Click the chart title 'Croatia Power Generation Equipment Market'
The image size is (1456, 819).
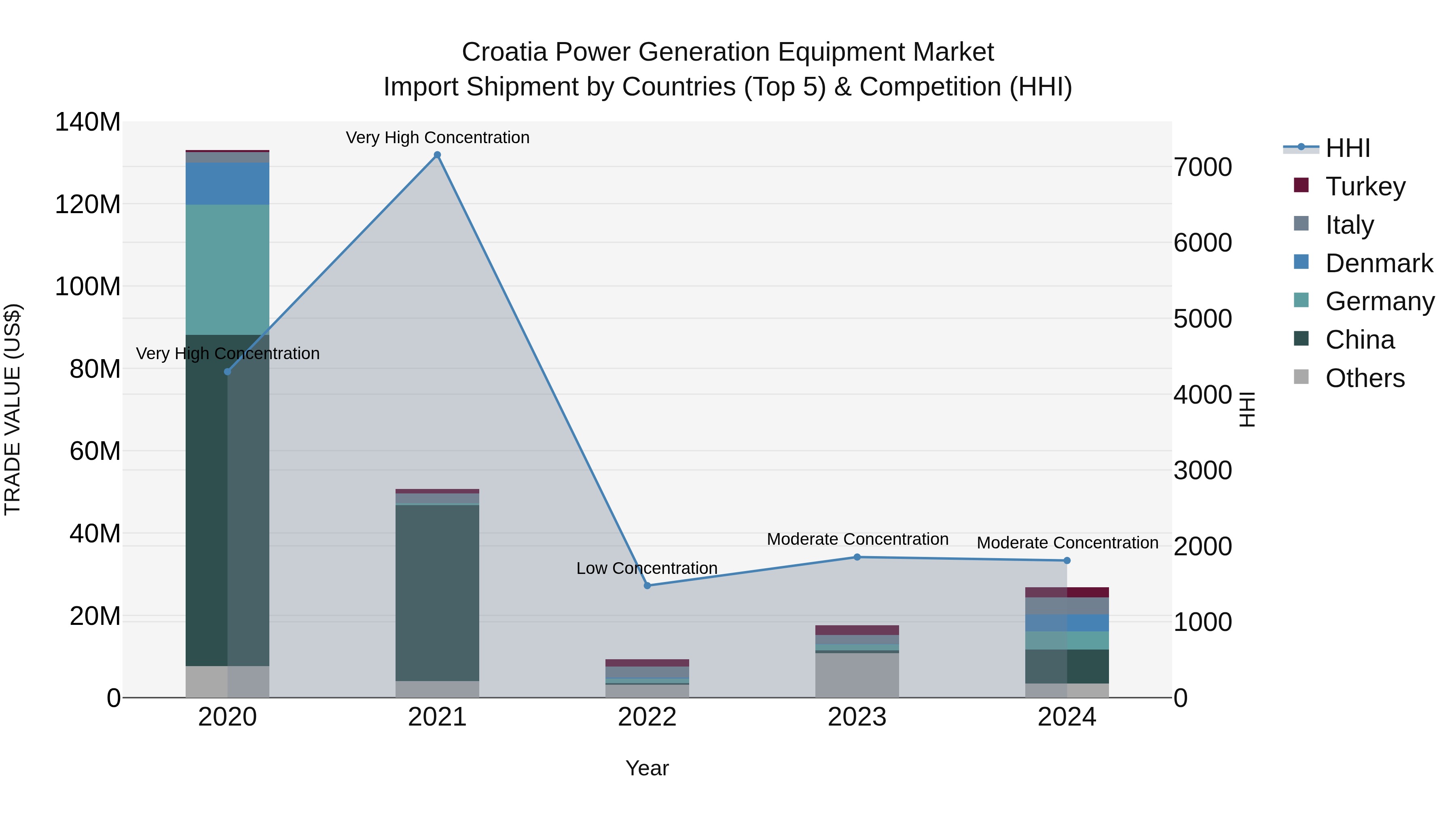(x=728, y=52)
